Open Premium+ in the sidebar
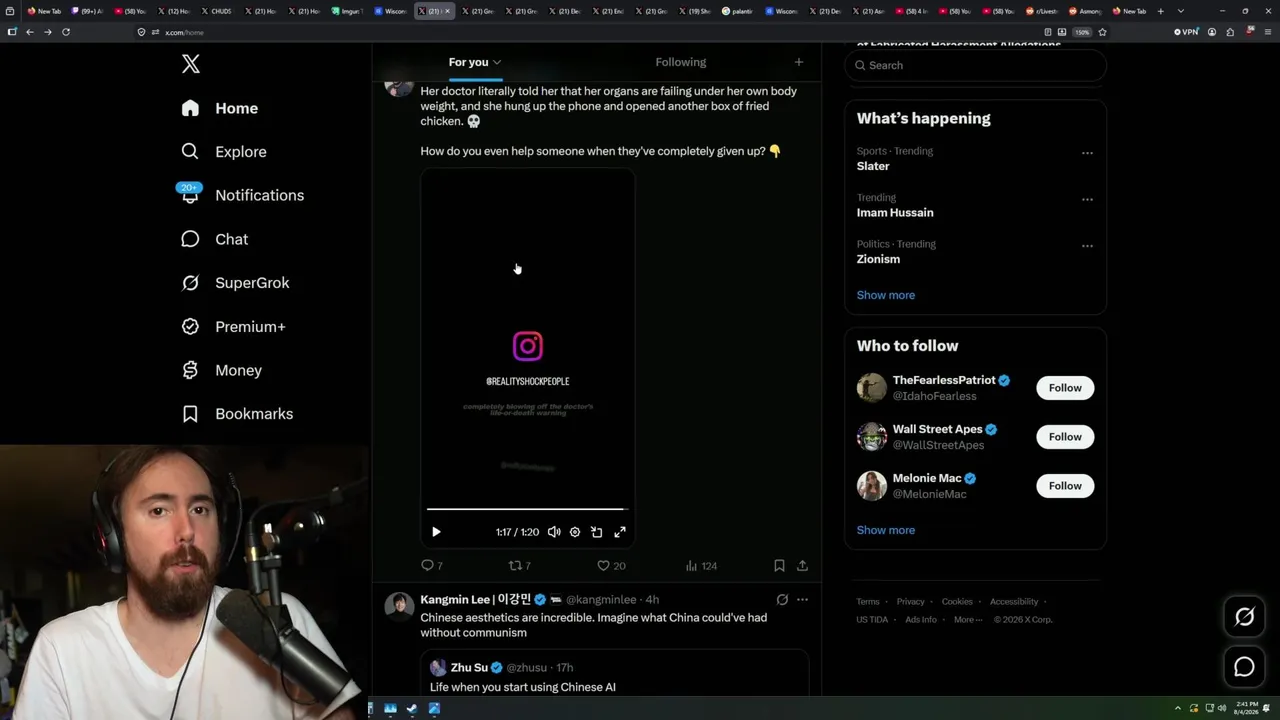Screen dimensions: 1280x720 233,326
